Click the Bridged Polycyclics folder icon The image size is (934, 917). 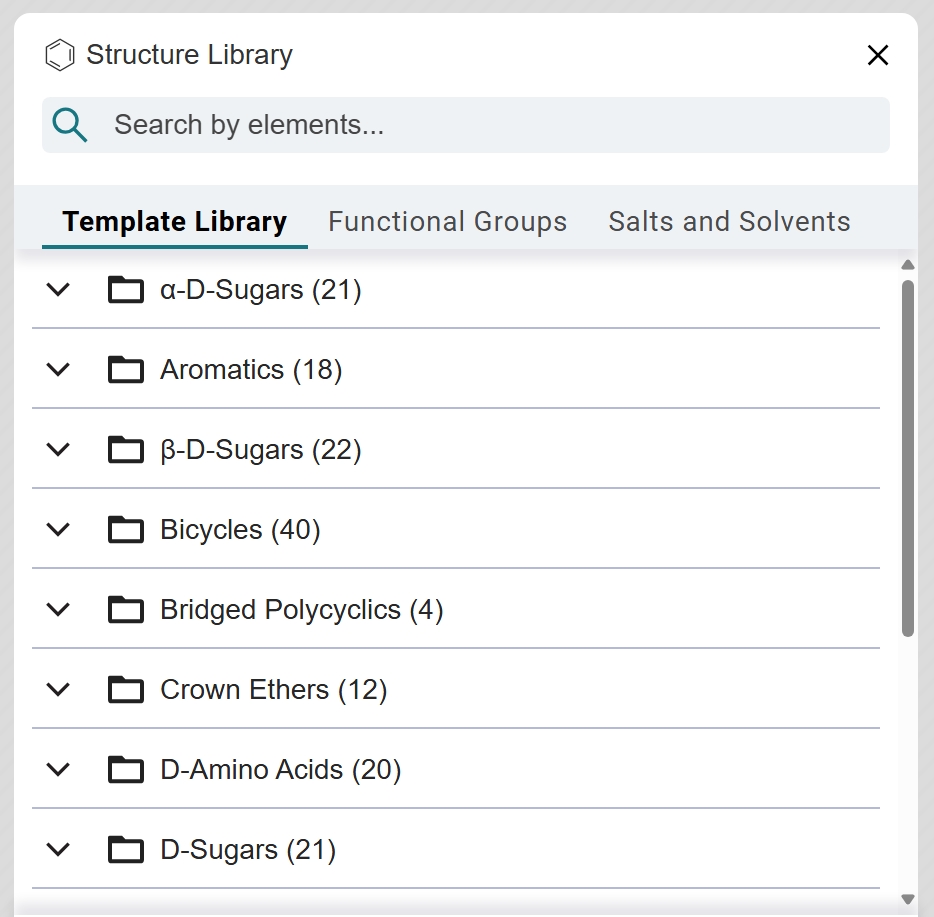click(x=126, y=610)
